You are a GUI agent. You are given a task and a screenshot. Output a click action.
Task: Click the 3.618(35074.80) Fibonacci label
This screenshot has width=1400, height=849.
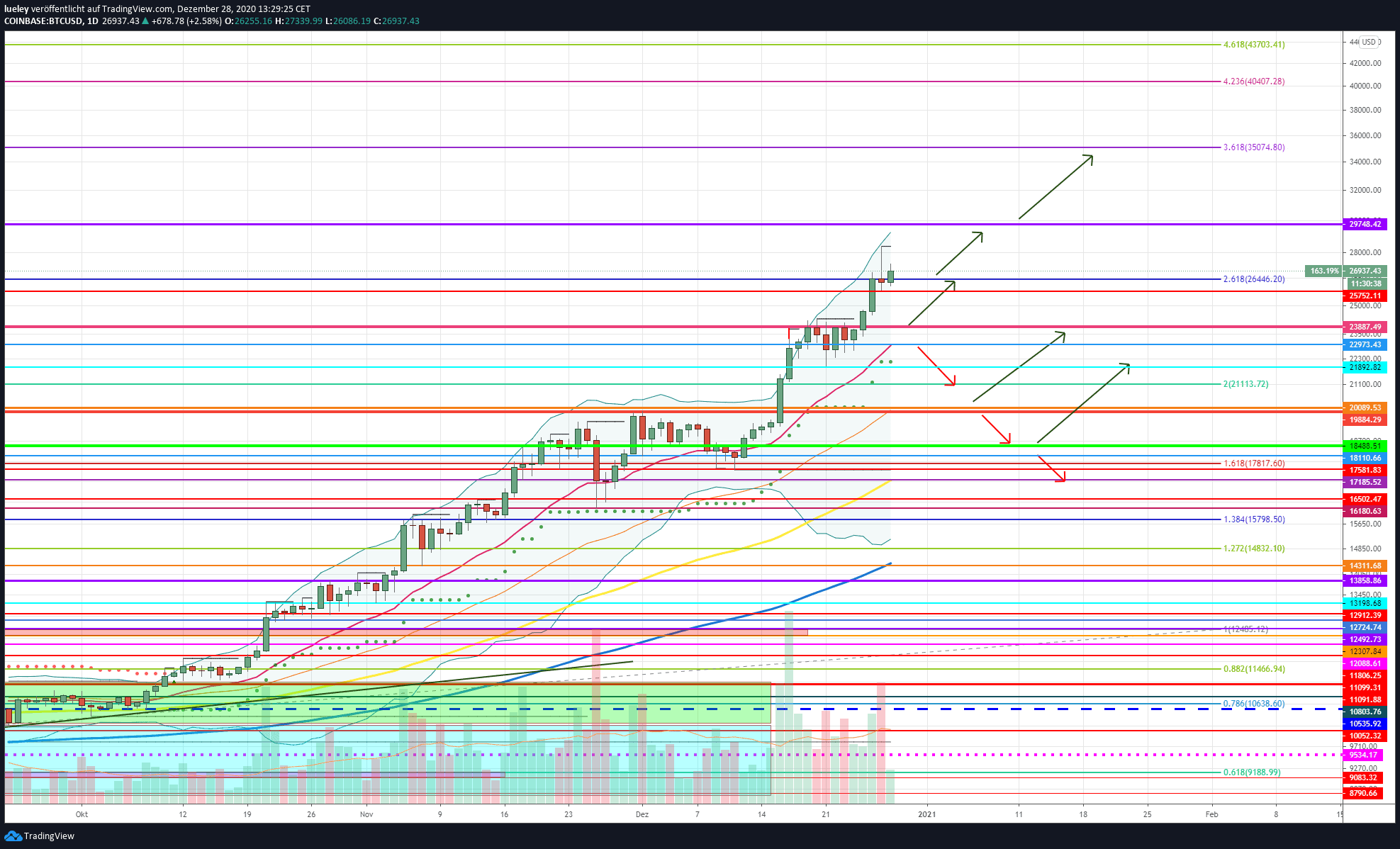1253,147
